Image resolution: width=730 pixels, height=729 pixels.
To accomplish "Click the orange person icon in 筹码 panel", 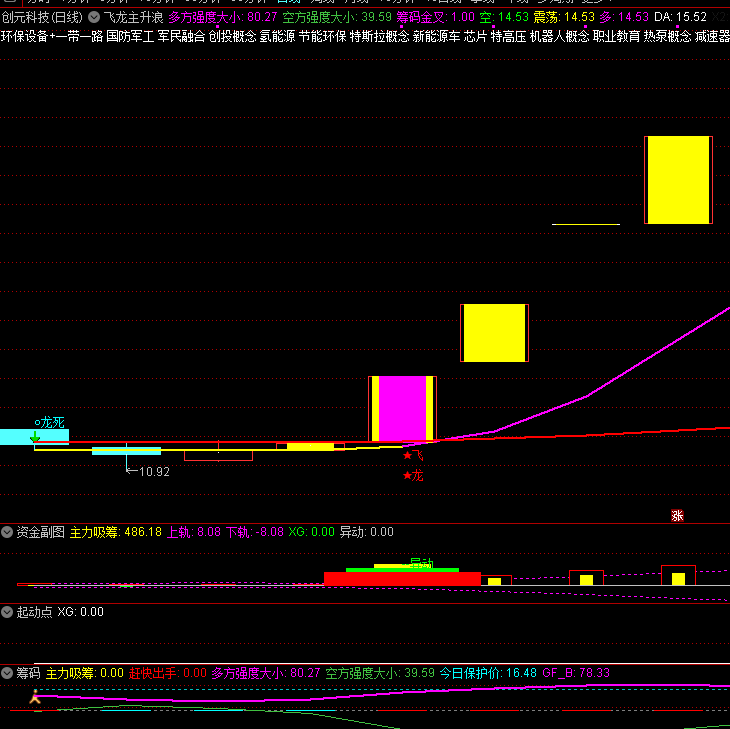I will click(35, 697).
